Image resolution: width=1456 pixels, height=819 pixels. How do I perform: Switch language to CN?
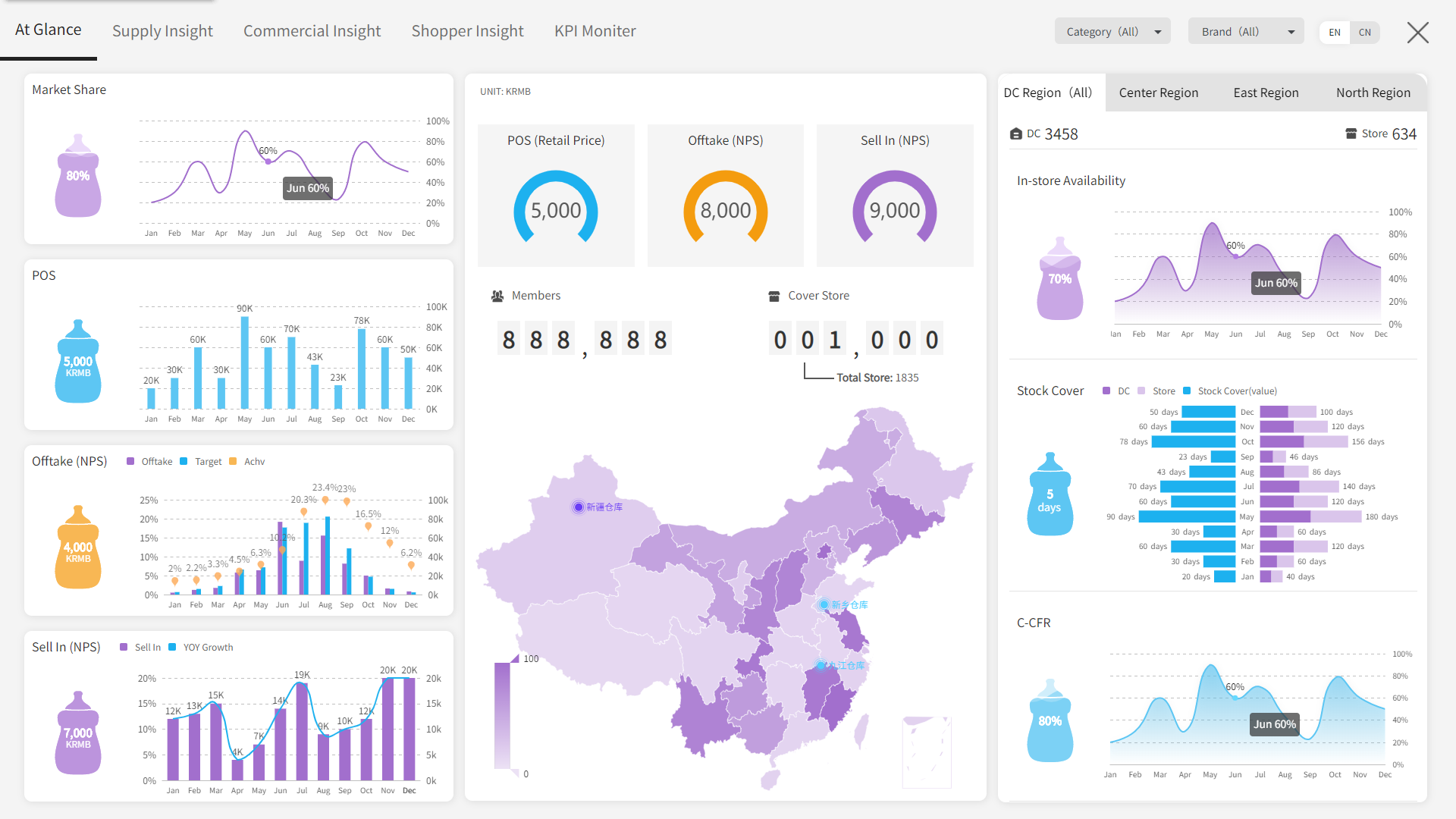click(x=1365, y=33)
